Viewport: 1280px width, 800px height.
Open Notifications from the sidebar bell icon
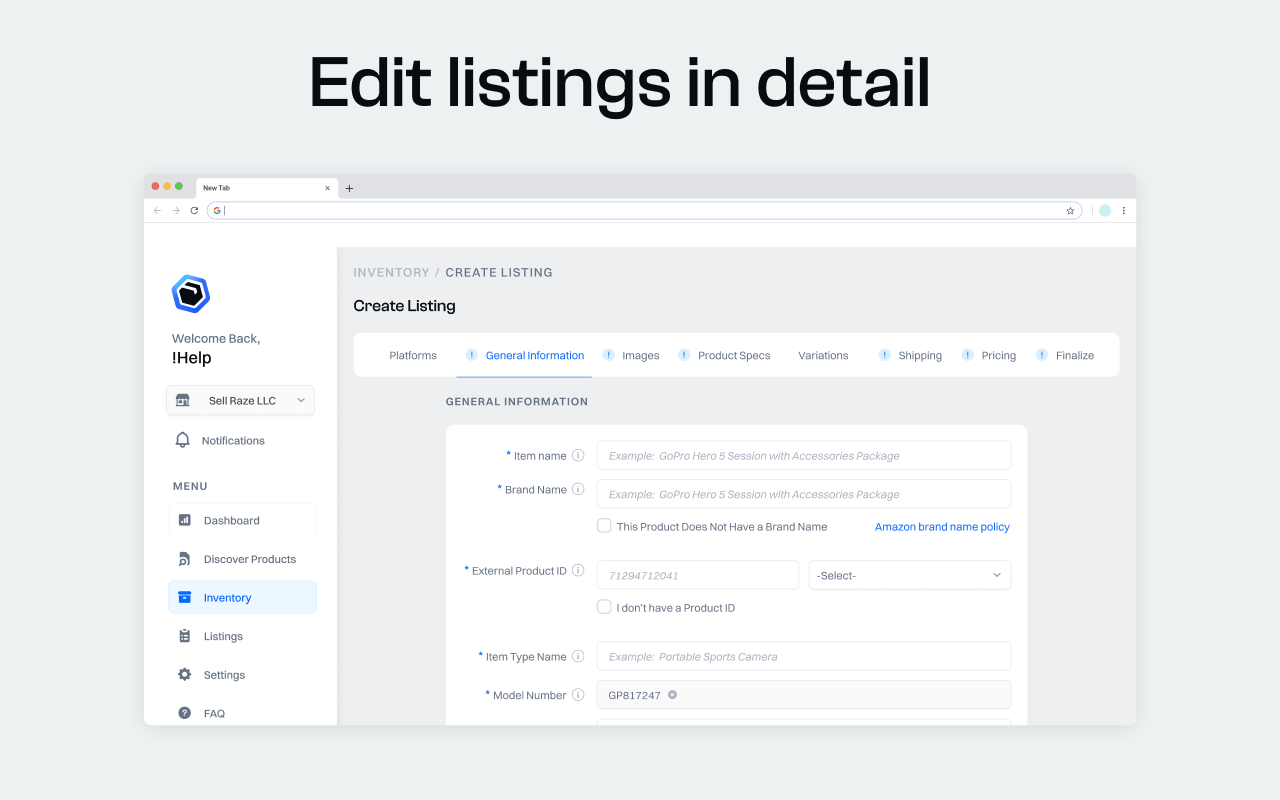click(183, 440)
